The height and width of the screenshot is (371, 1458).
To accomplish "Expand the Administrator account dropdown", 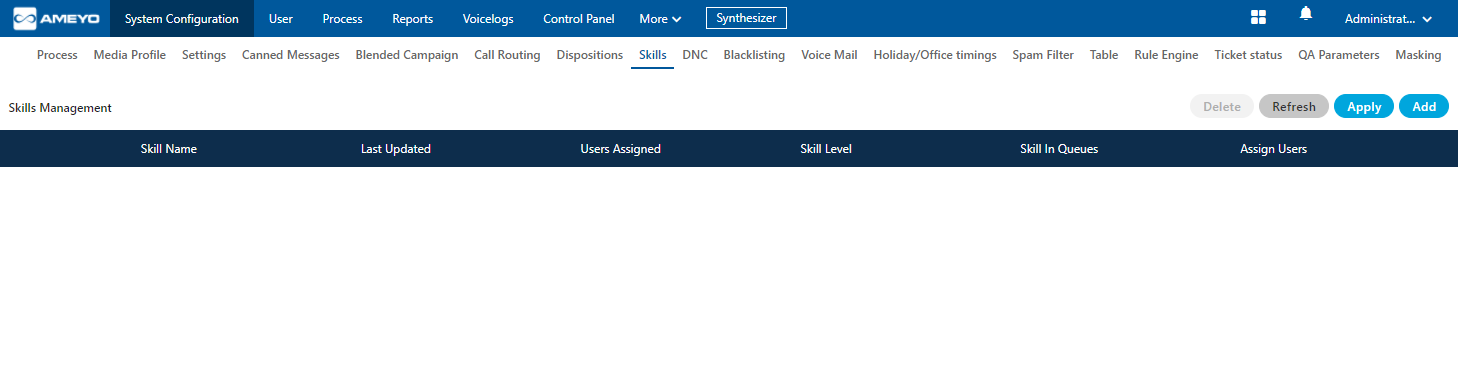I will tap(1388, 19).
